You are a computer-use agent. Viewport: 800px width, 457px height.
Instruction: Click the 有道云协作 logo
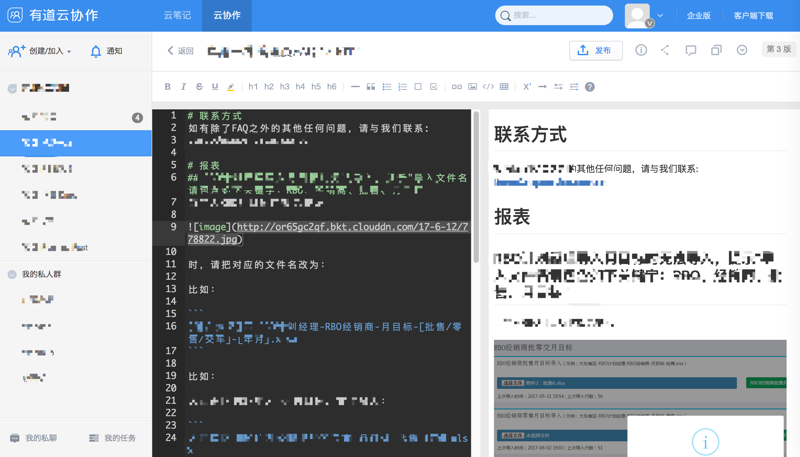point(53,15)
